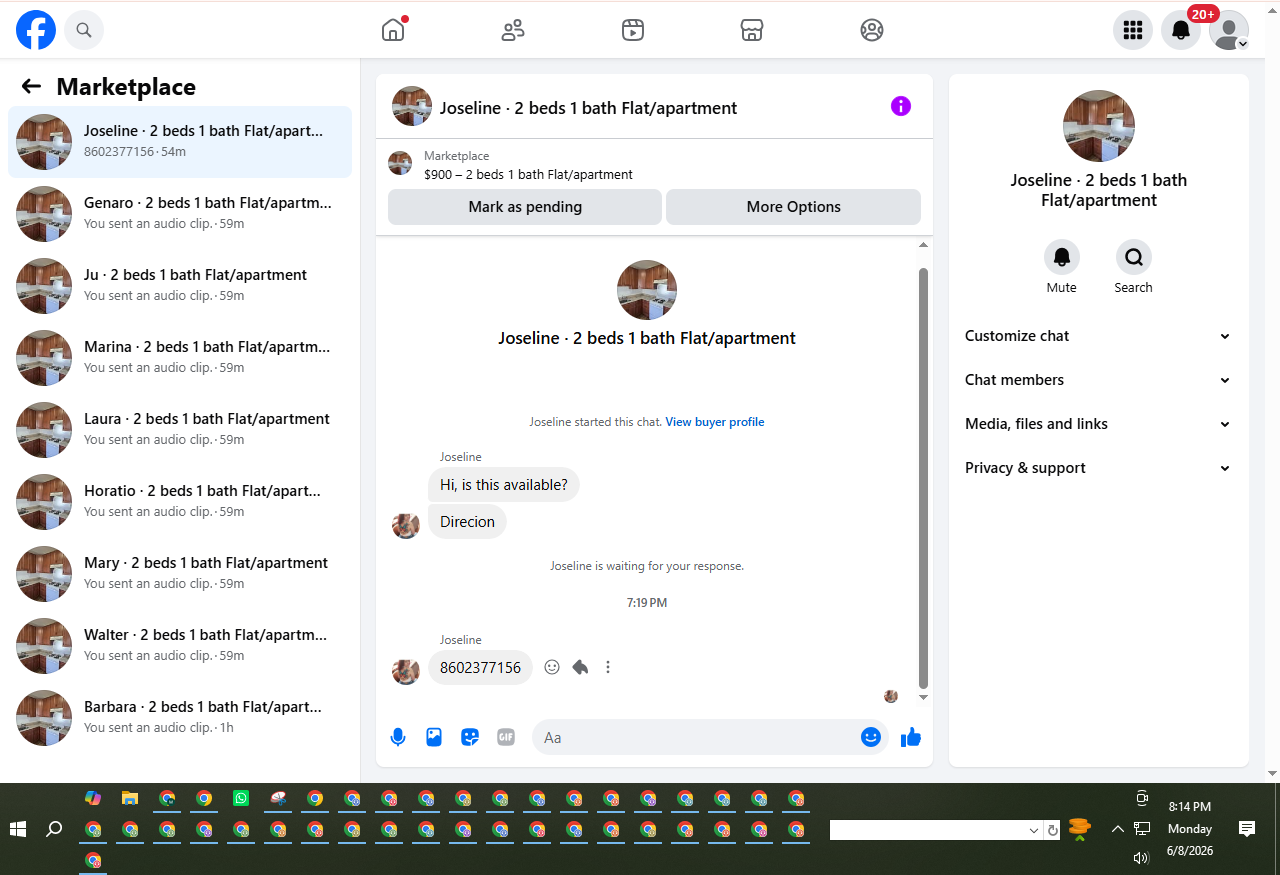Open File Explorer from the taskbar

click(129, 798)
